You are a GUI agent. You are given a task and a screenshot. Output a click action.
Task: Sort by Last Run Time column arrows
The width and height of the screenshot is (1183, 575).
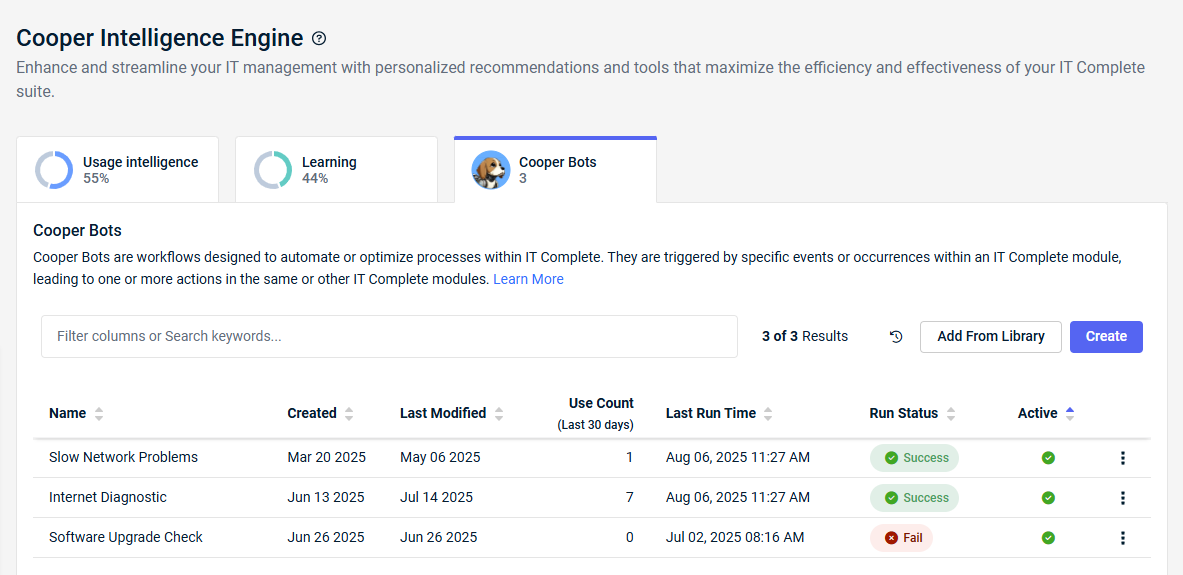(768, 414)
